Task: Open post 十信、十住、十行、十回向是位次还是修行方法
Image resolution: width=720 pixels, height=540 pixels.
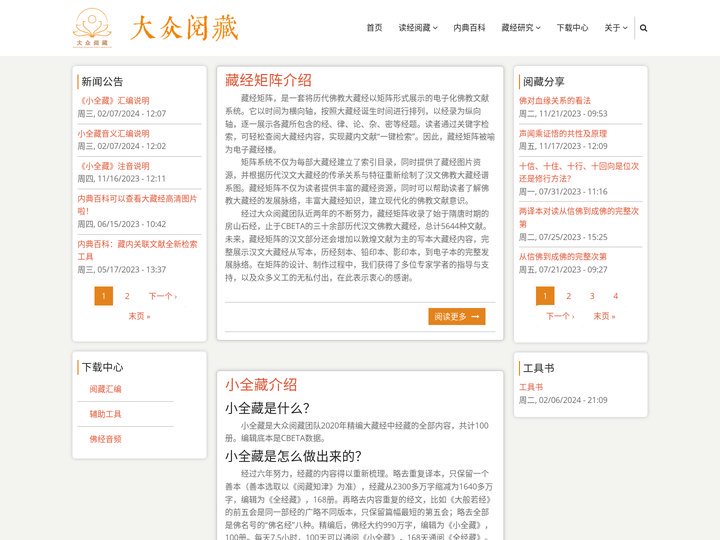Action: (x=579, y=172)
